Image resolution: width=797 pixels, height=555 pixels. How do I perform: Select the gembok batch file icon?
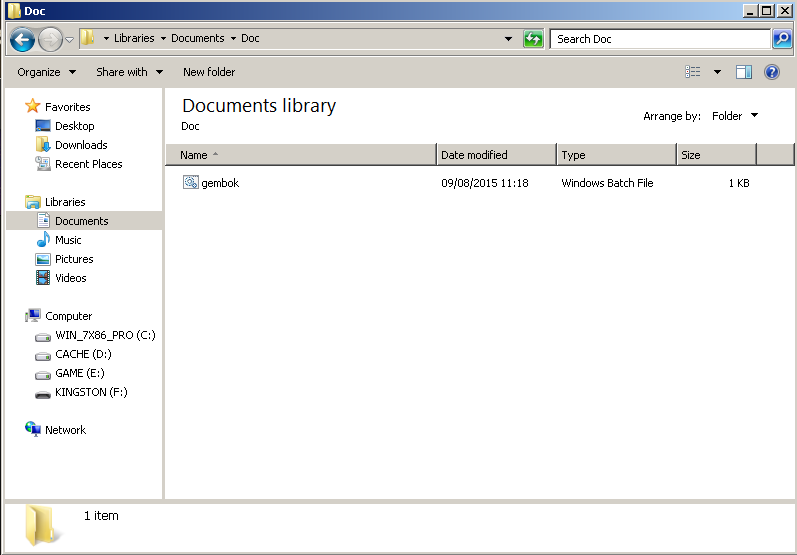191,182
